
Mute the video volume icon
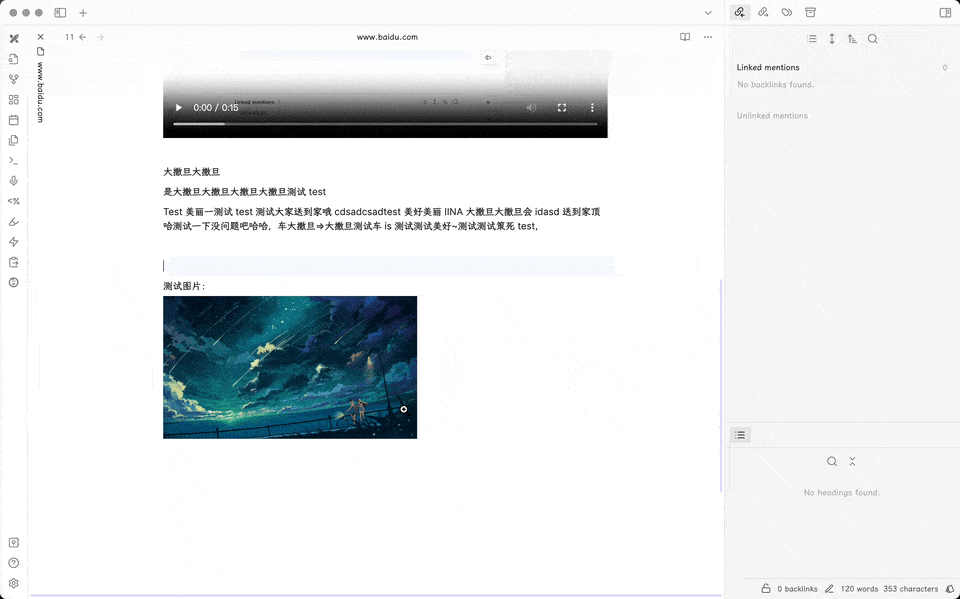pos(531,108)
